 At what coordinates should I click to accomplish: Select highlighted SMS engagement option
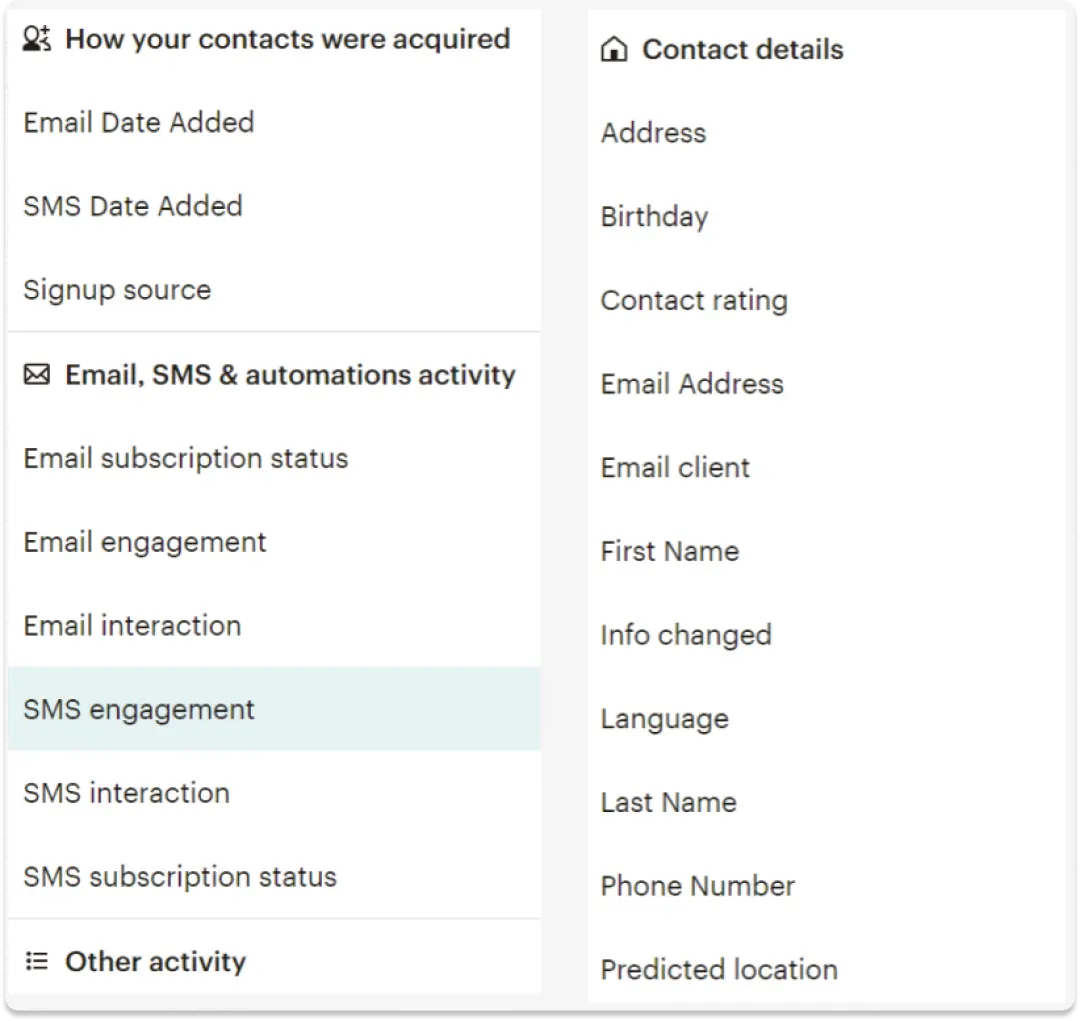coord(139,710)
